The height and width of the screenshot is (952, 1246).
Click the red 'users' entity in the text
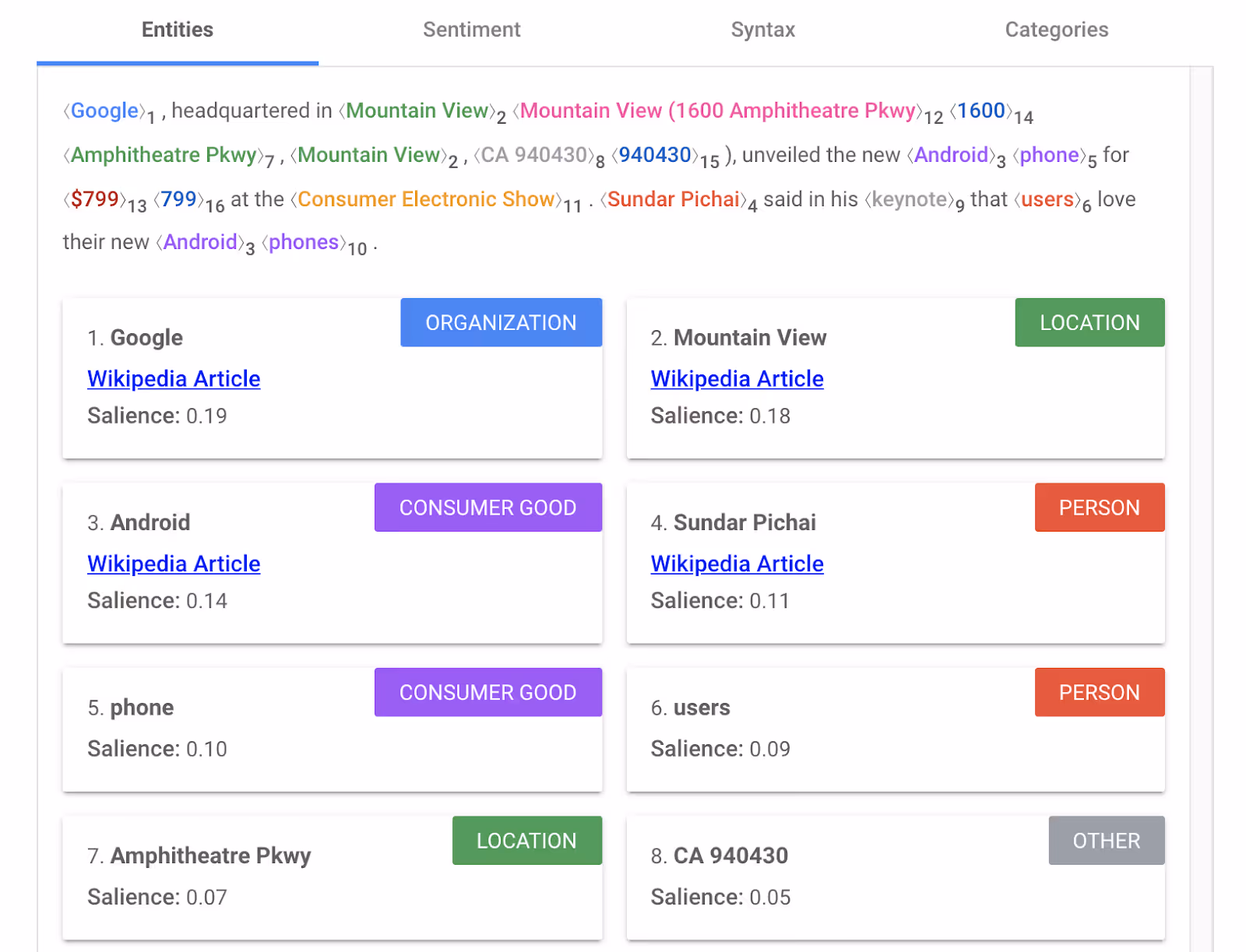point(1047,199)
